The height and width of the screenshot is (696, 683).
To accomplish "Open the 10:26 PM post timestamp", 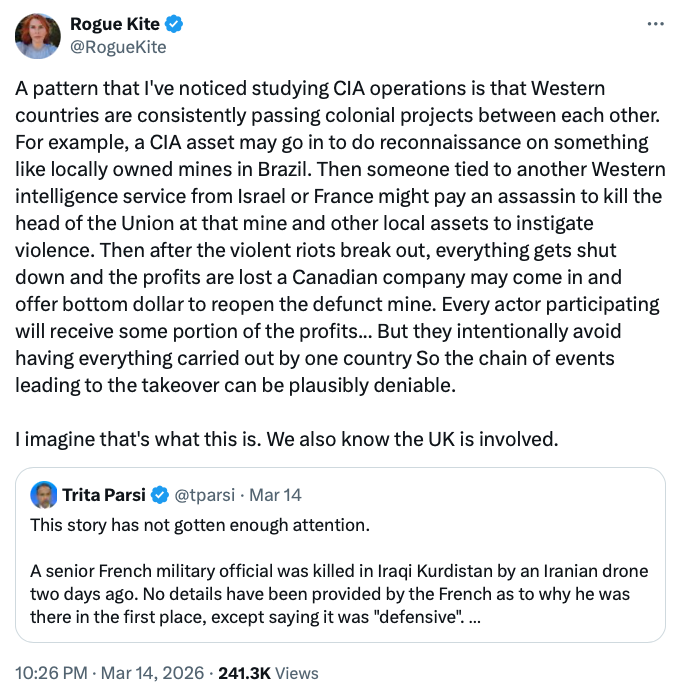I will [x=49, y=673].
